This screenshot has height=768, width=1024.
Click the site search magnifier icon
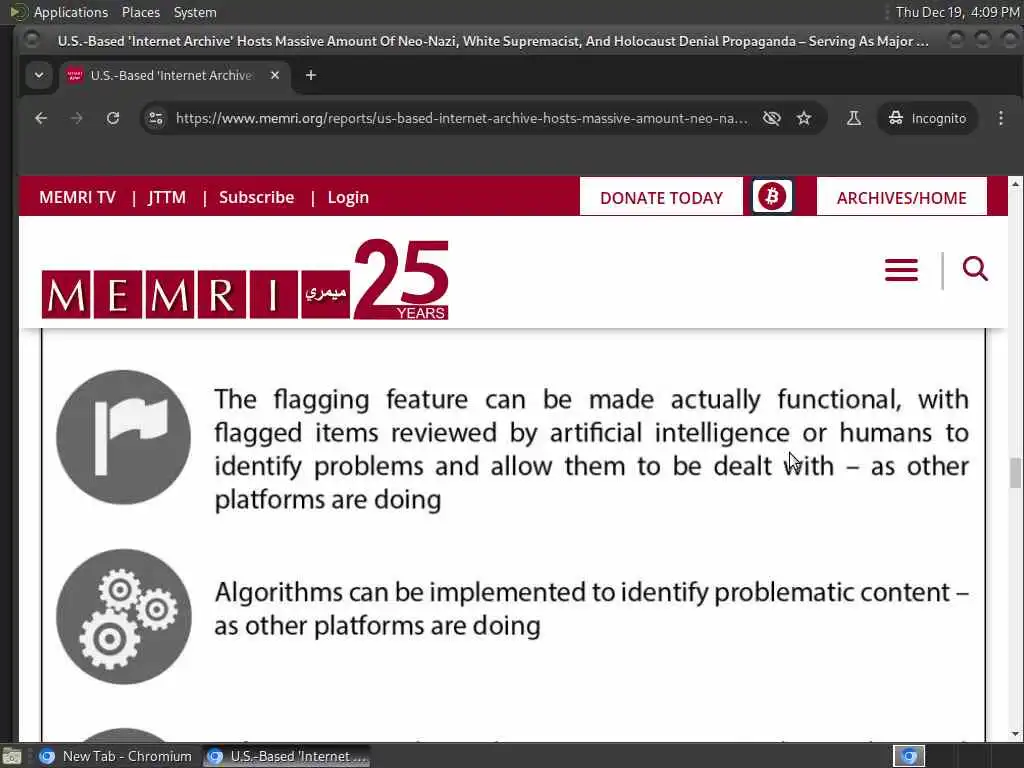975,268
